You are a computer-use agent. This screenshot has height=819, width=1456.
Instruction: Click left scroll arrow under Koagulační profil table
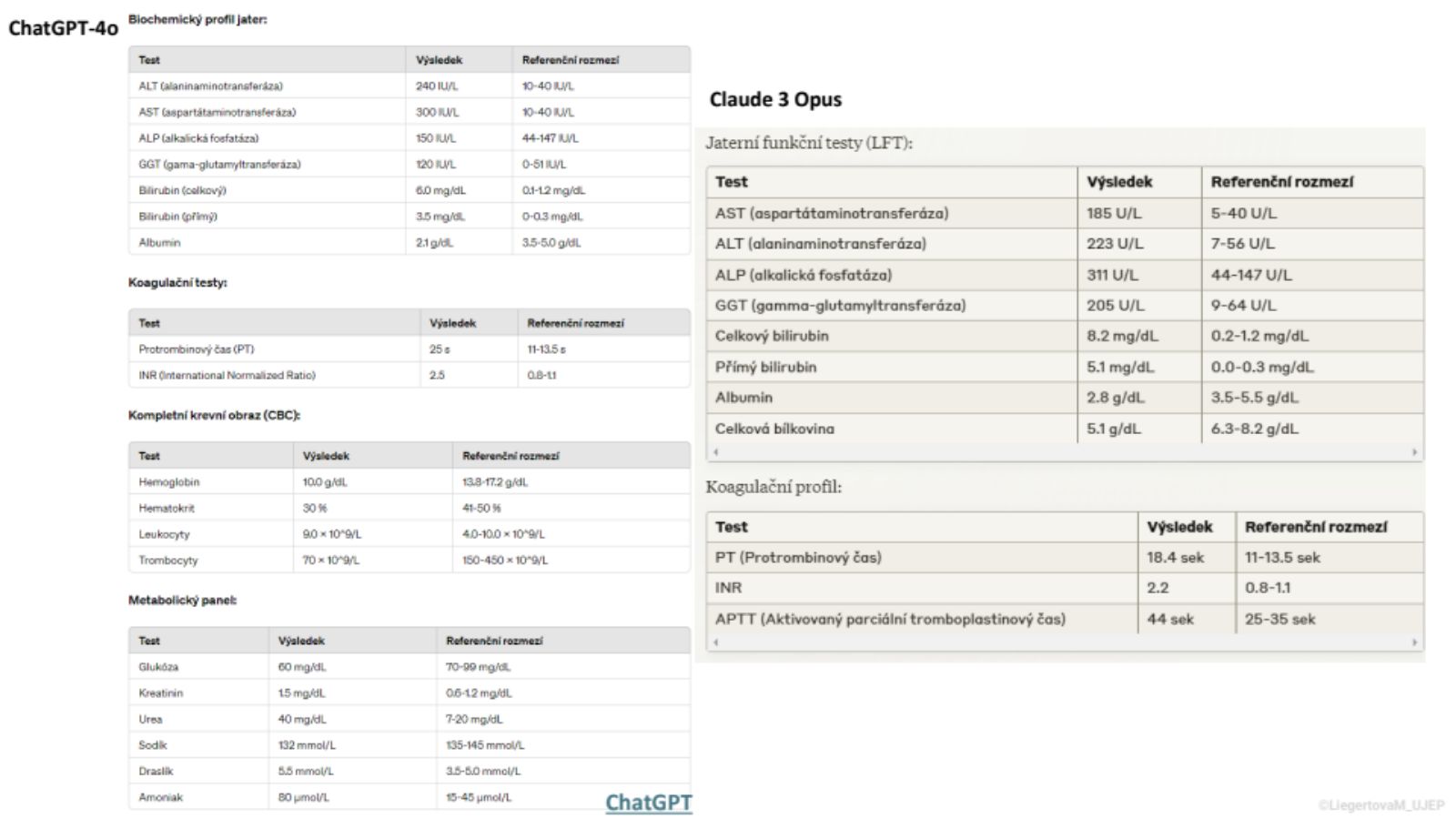coord(716,642)
